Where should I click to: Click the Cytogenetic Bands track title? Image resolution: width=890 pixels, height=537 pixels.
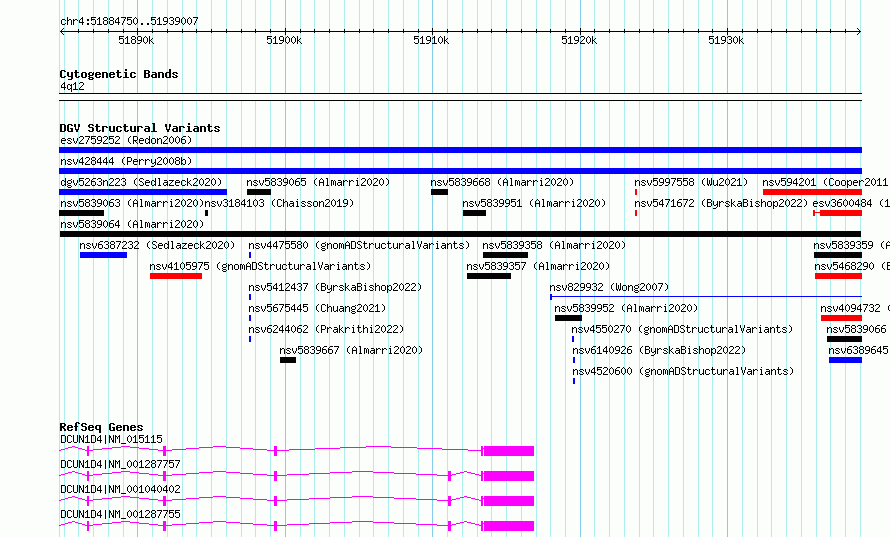click(119, 74)
